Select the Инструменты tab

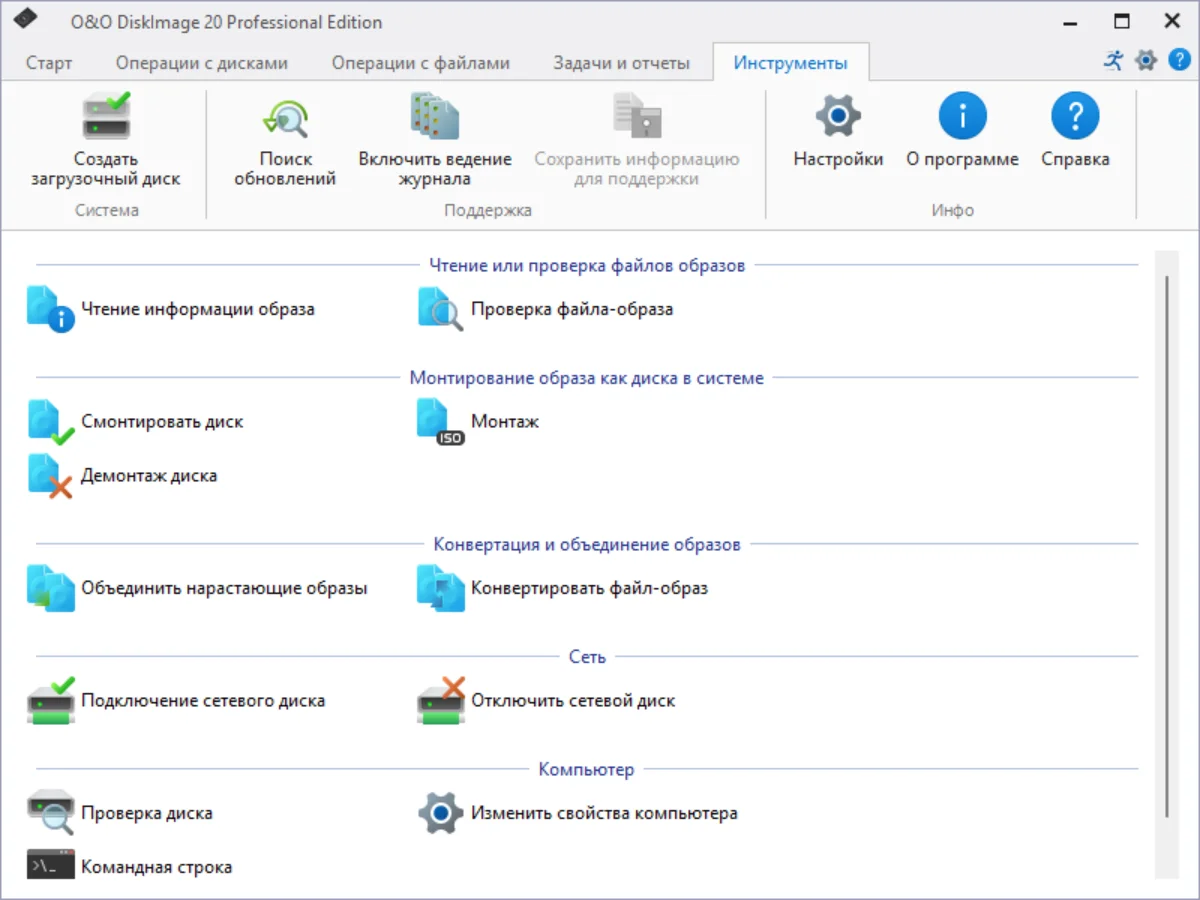[791, 63]
